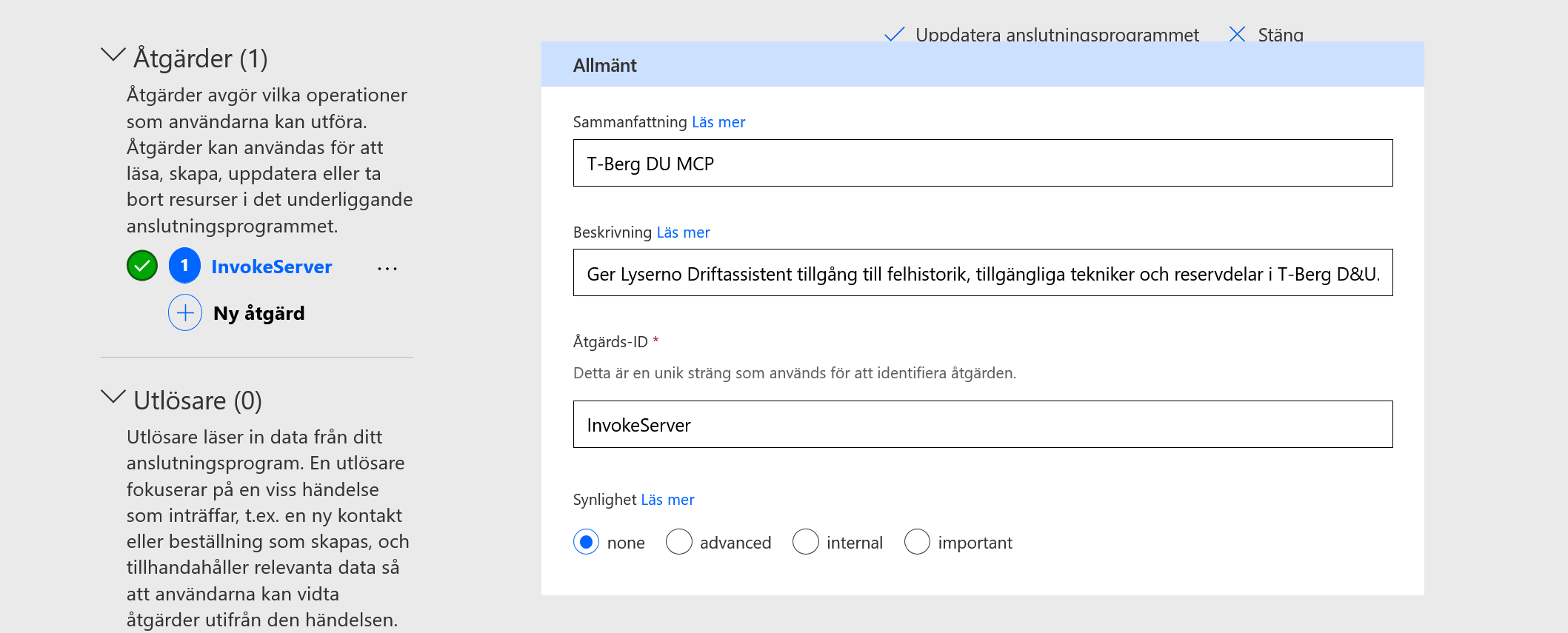Add a new action via Ny åtgärd

(x=258, y=313)
